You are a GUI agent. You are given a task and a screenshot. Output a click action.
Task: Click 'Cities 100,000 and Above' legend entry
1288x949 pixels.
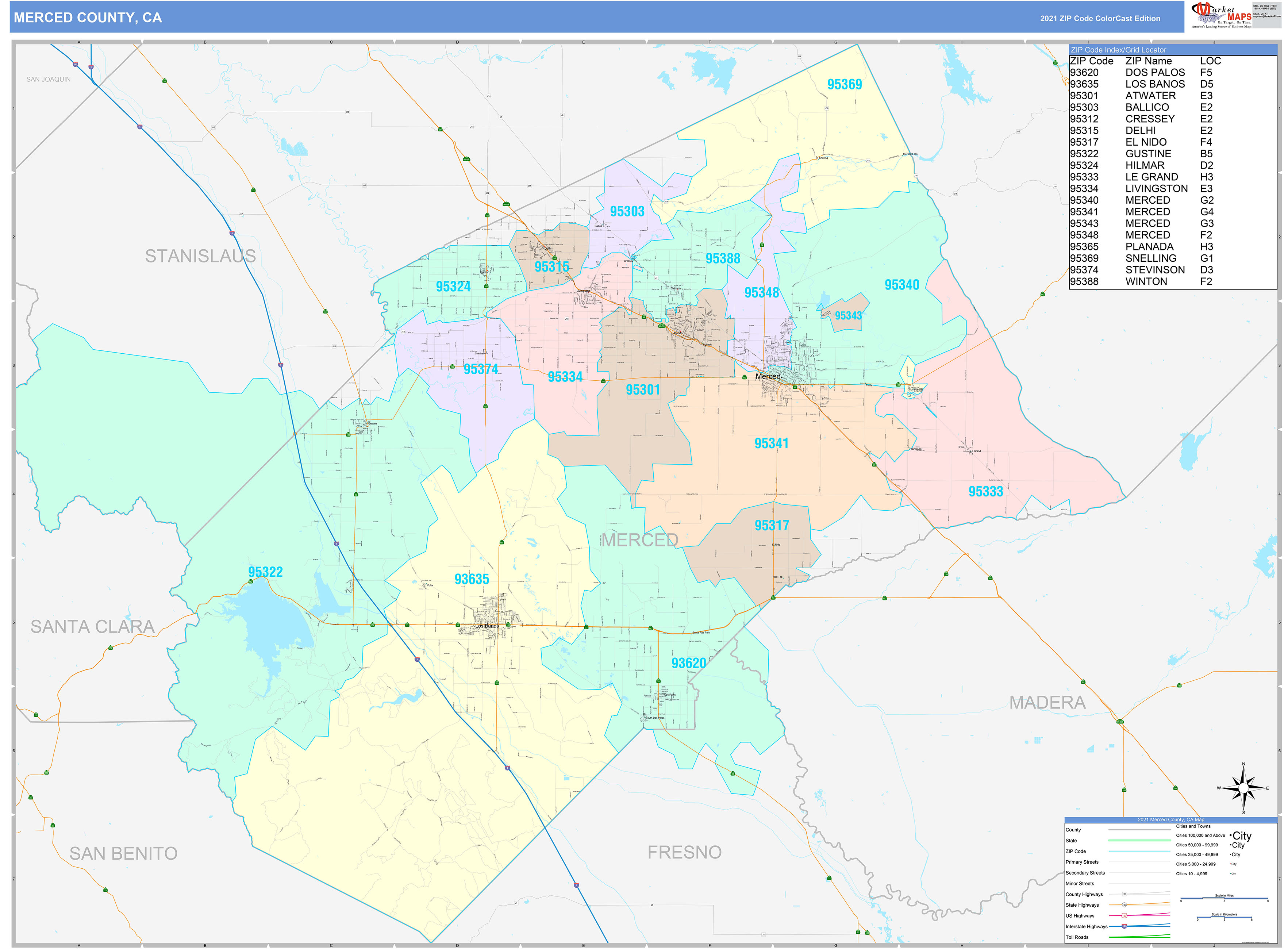point(1200,836)
